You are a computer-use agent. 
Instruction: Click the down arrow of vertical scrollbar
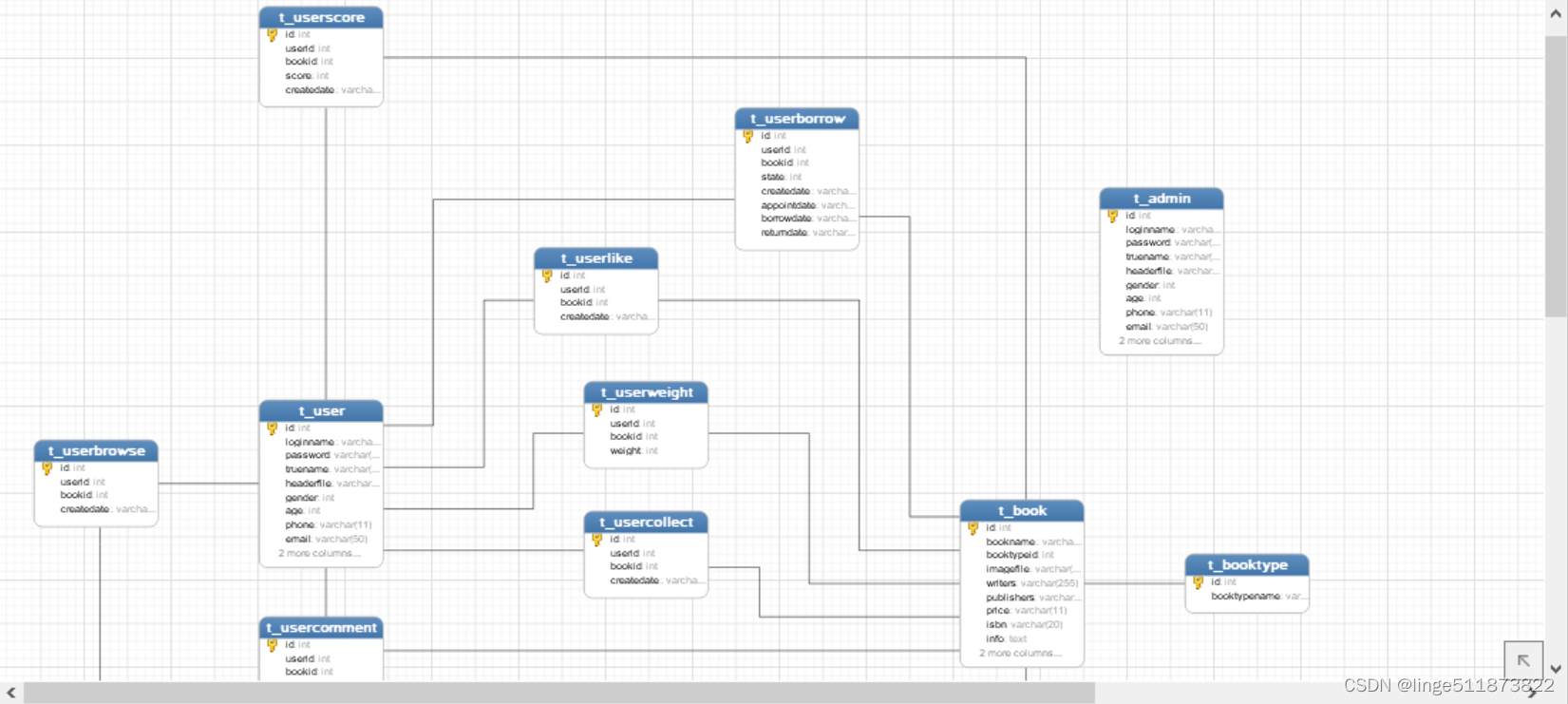[x=1556, y=669]
